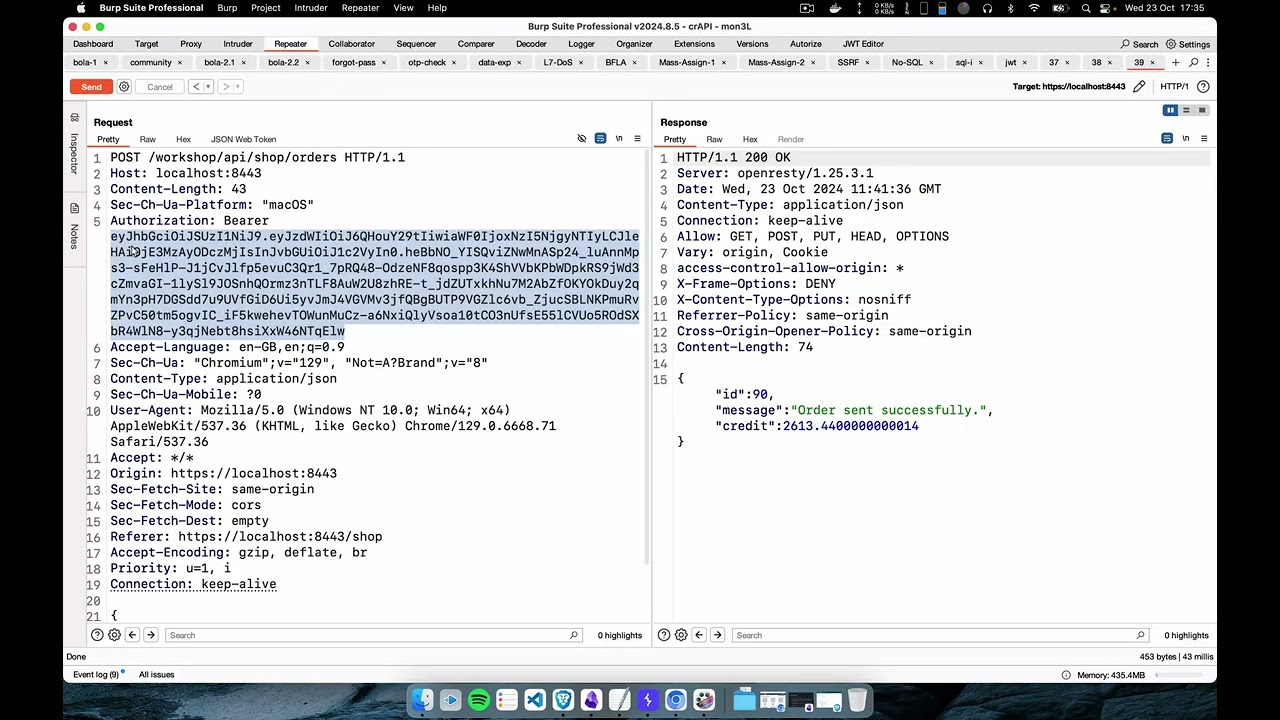Click the Cancel request button
Screen dimensions: 1280x720
click(x=160, y=87)
